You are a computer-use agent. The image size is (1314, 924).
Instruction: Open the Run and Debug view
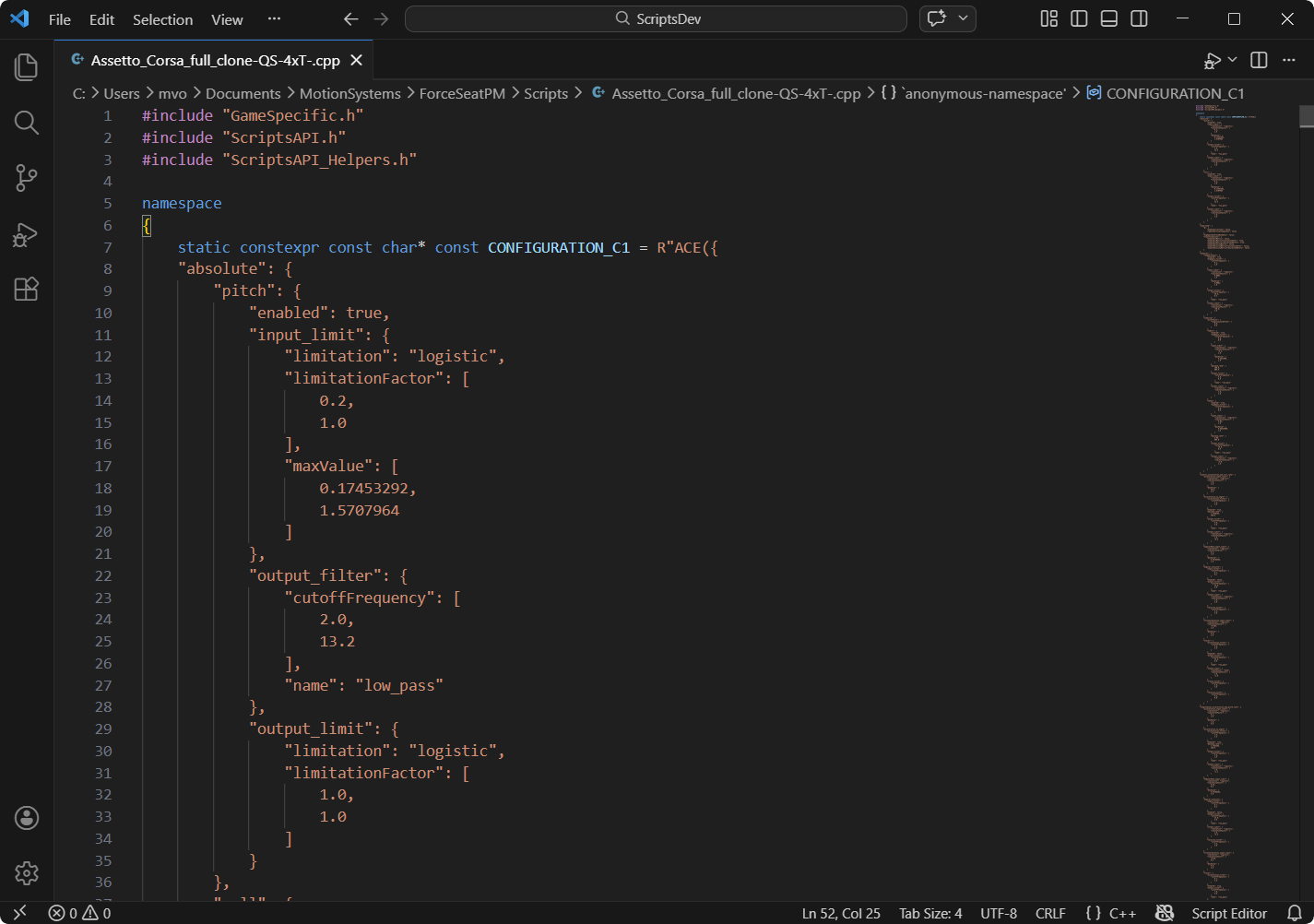27,234
